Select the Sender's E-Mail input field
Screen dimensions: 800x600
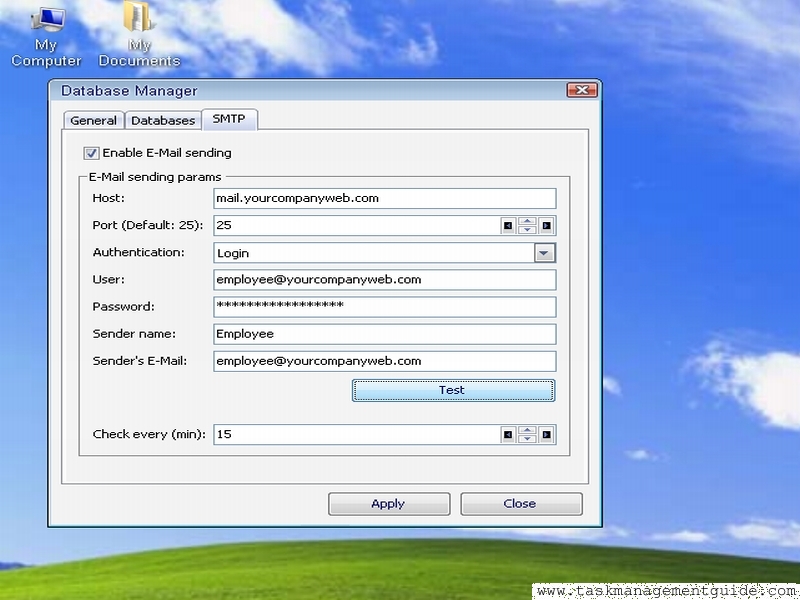(385, 361)
